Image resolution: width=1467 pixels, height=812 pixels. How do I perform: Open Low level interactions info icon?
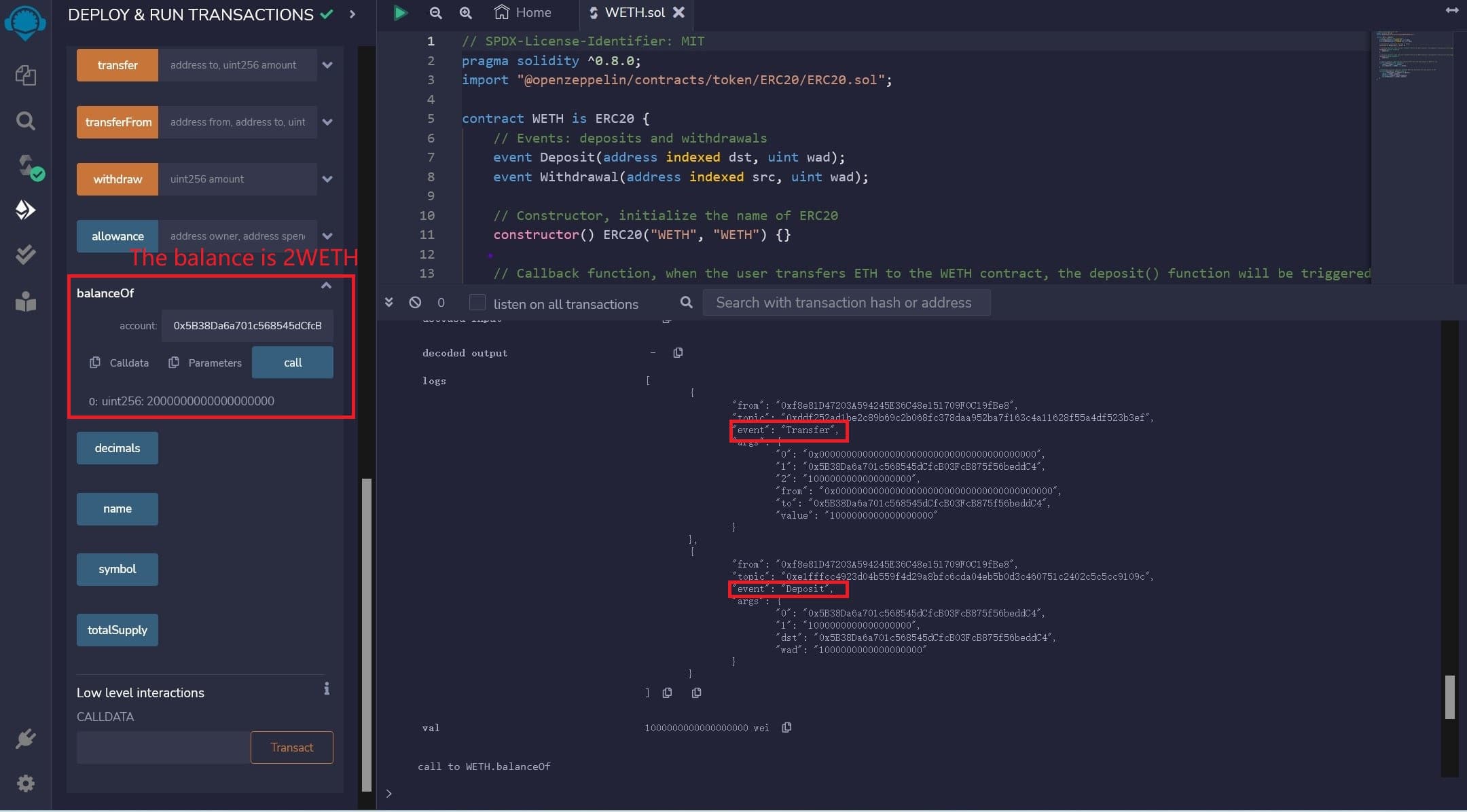point(327,688)
